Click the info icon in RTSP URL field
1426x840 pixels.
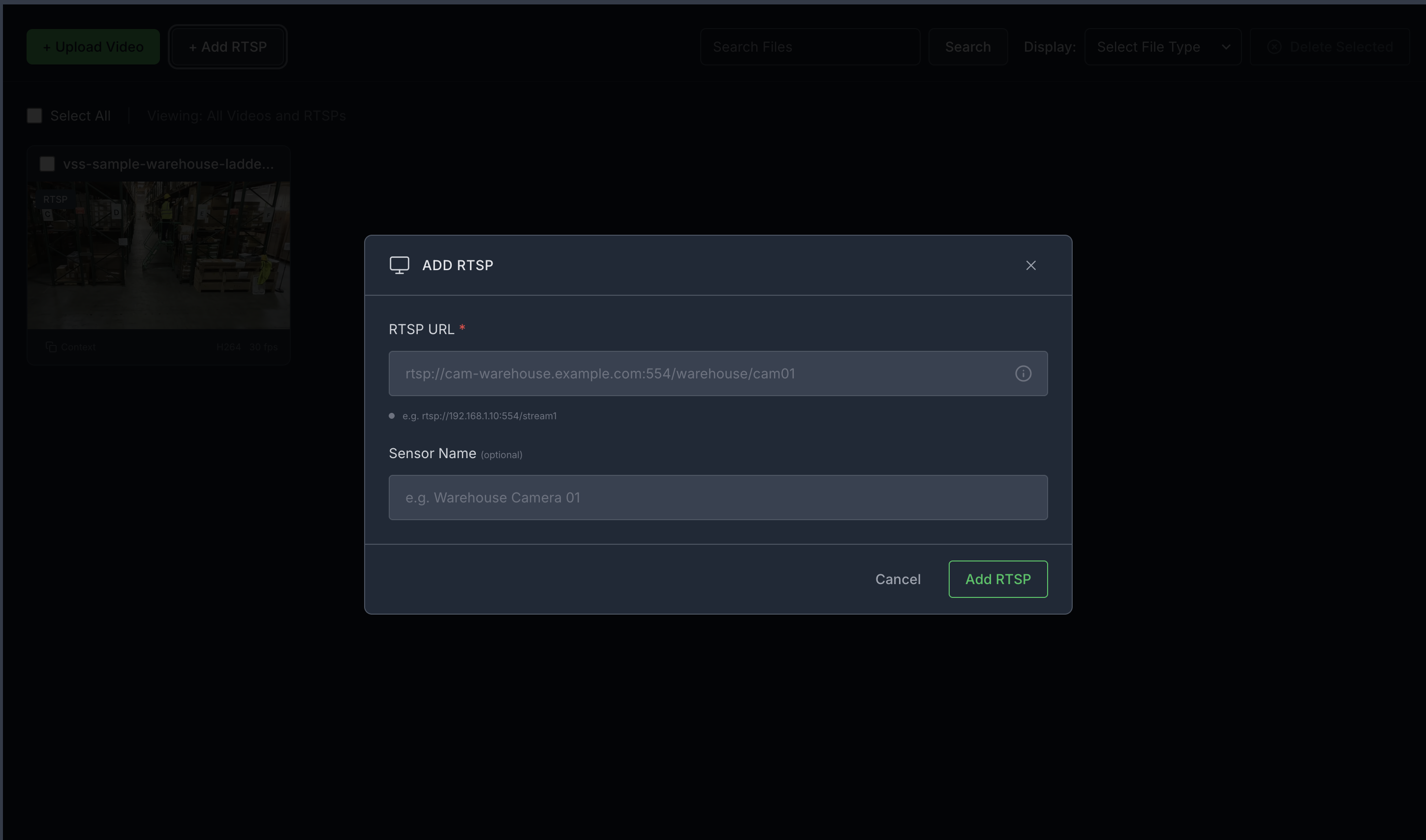tap(1023, 373)
